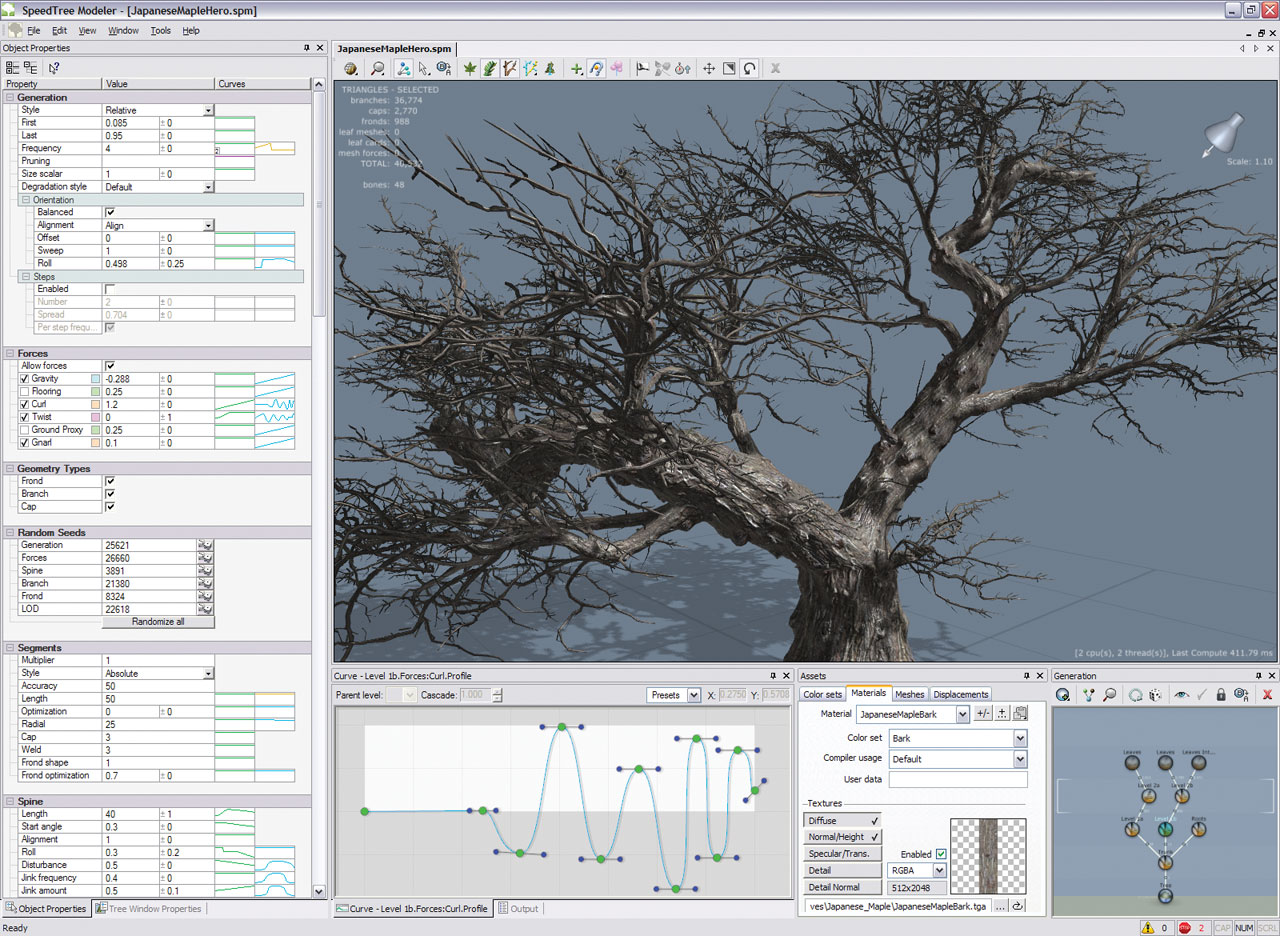Viewport: 1280px width, 936px height.
Task: Click the User data input field
Action: [957, 779]
